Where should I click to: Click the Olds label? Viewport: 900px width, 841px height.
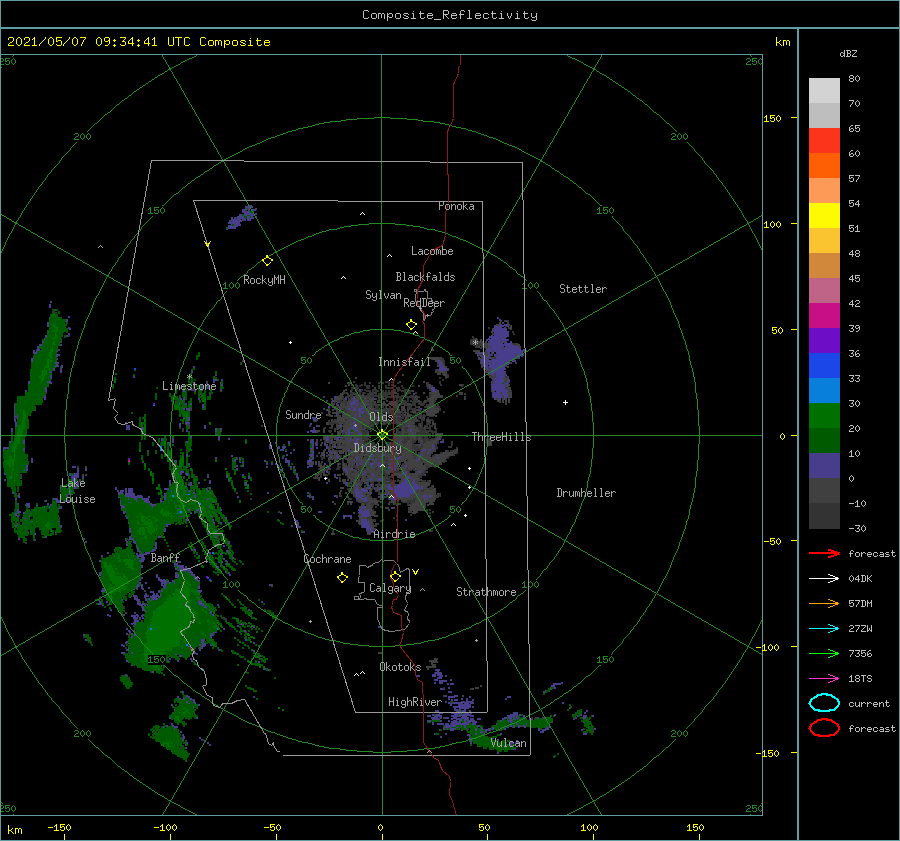click(x=381, y=417)
